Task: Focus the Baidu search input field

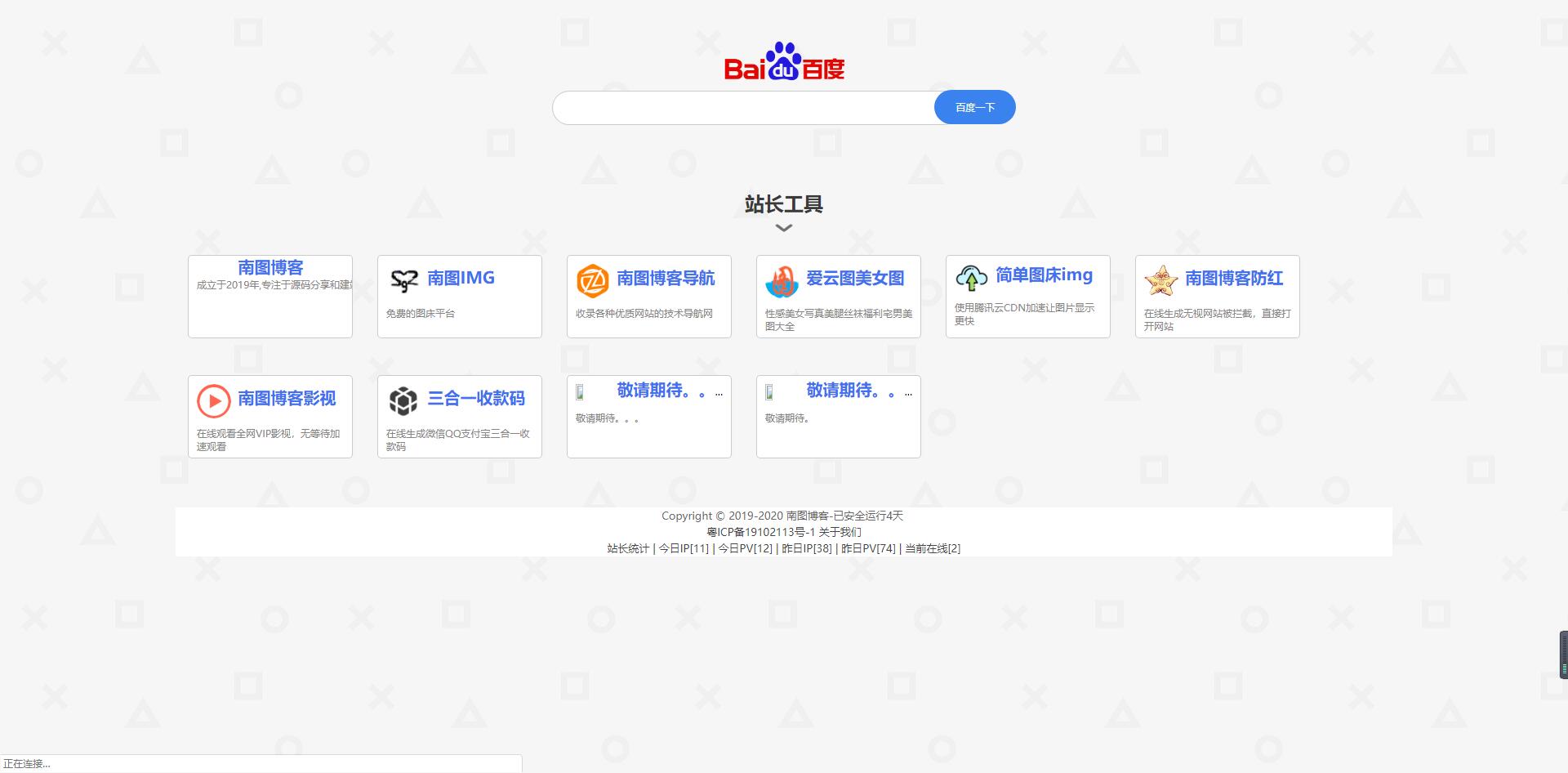Action: [x=743, y=108]
